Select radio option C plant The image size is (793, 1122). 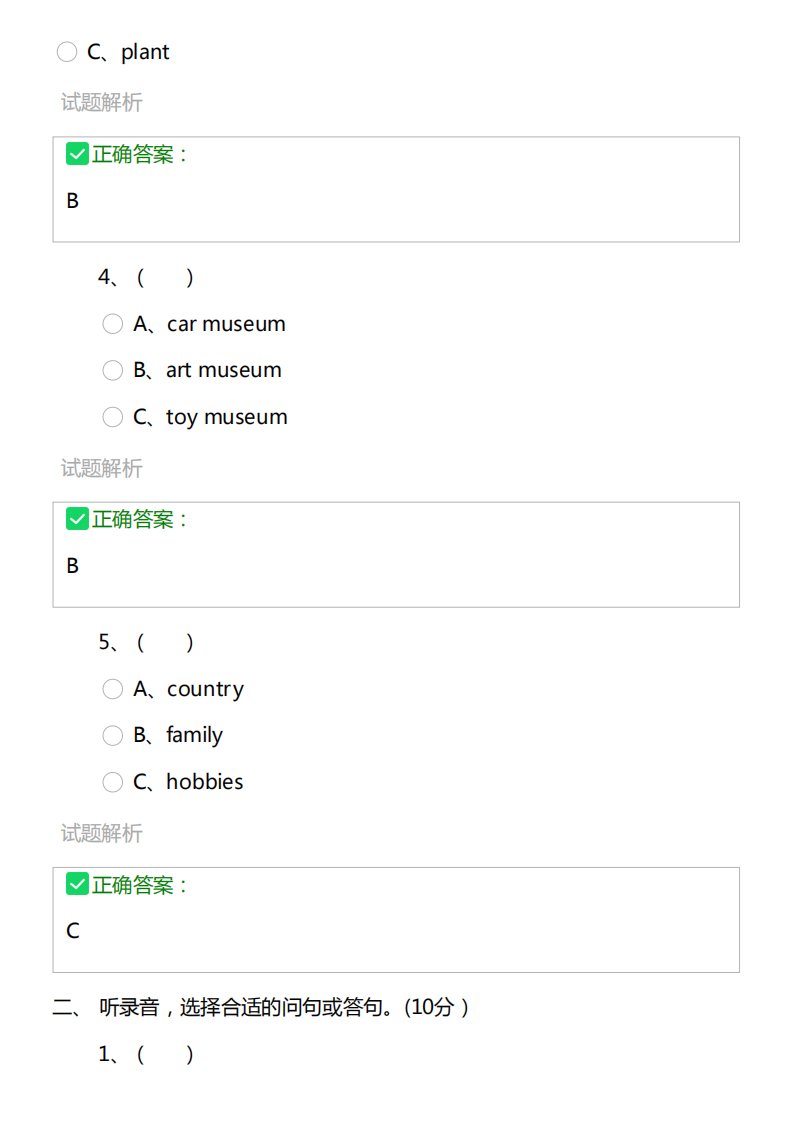[x=67, y=52]
